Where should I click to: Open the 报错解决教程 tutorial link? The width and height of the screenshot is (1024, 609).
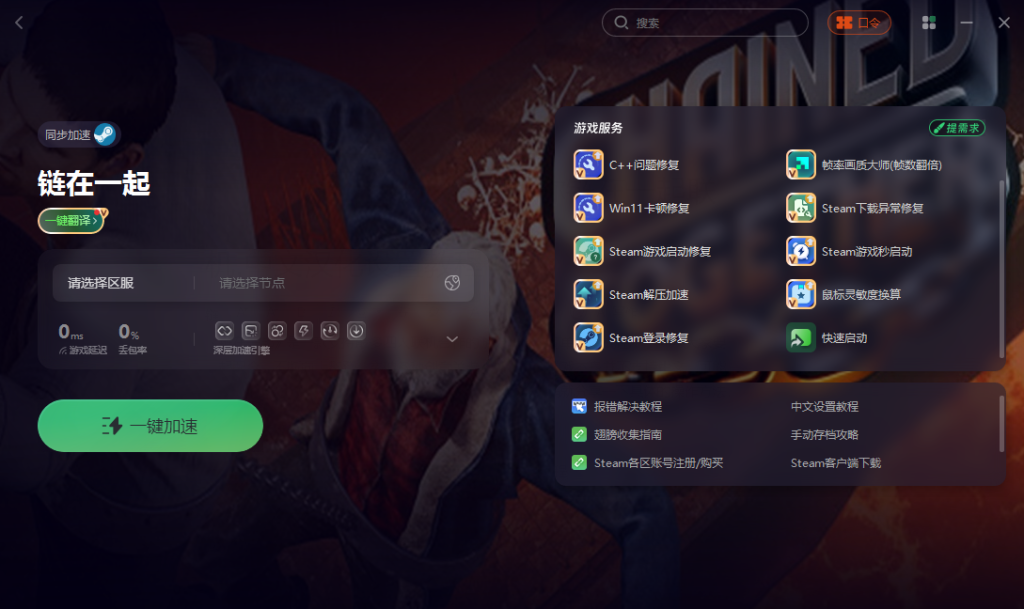(627, 407)
